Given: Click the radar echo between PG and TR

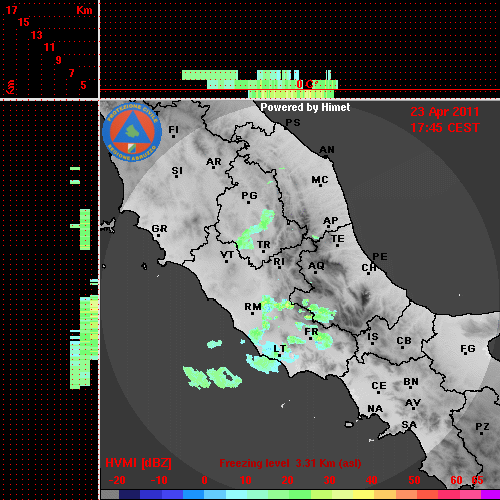Looking at the screenshot, I should tap(256, 230).
